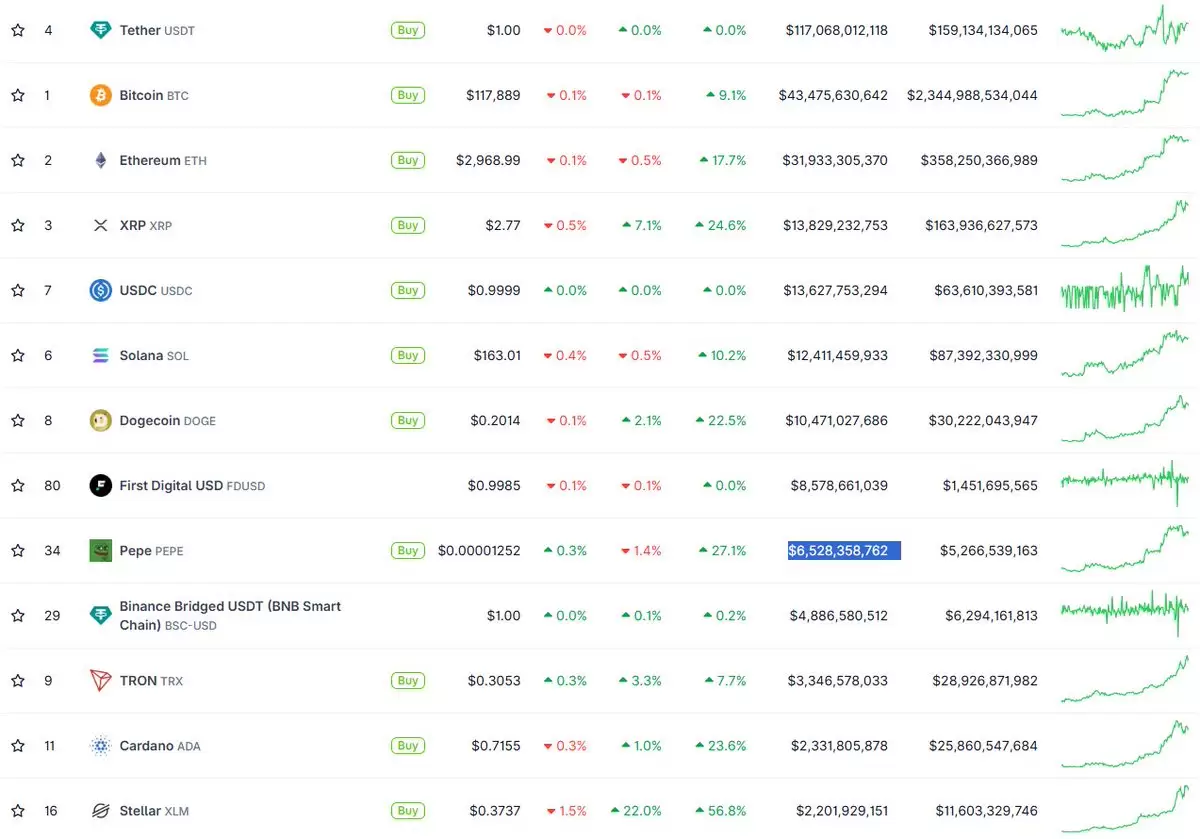
Task: Open the Cardano ADA coin page
Action: pyautogui.click(x=160, y=745)
